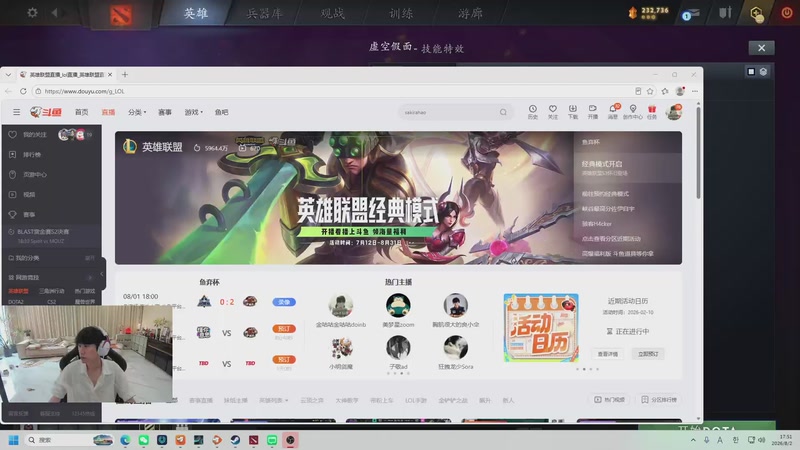Click 查看详情 button in activity calendar
This screenshot has width=800, height=450.
click(607, 354)
